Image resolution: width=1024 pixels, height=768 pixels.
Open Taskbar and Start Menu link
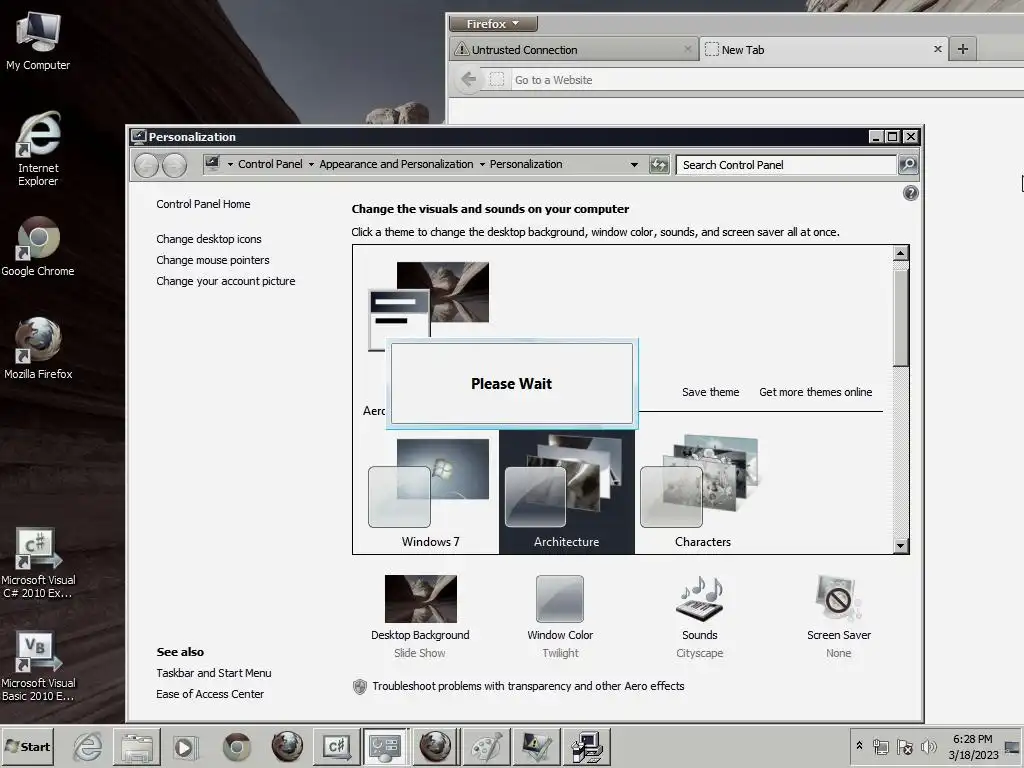[x=214, y=673]
